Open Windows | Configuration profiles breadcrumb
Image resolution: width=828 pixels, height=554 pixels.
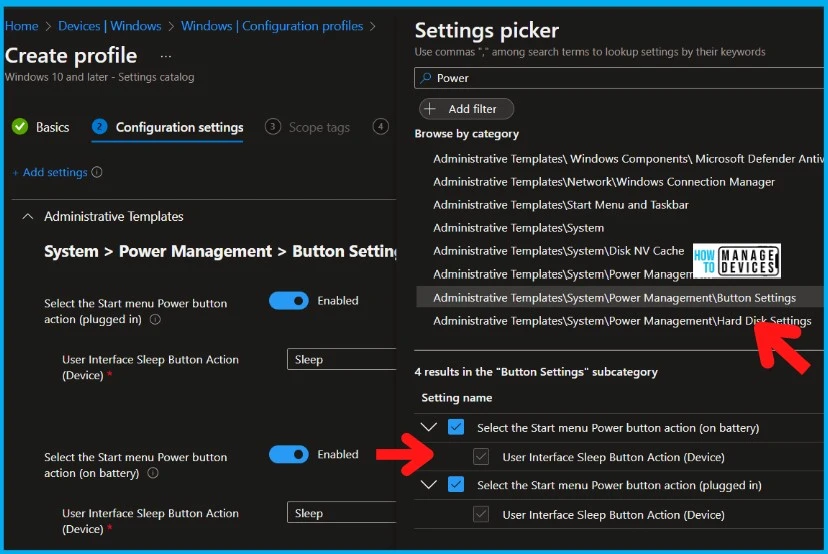tap(272, 26)
